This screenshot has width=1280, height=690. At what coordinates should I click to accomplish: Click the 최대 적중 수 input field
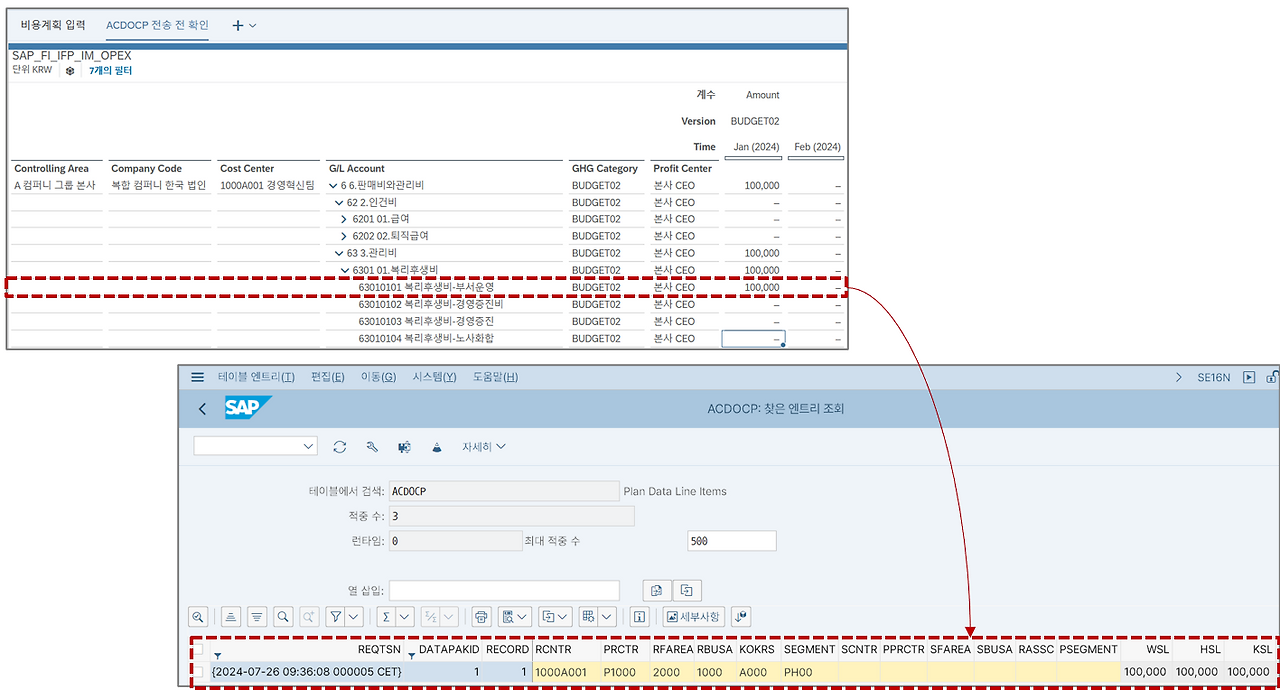[731, 539]
